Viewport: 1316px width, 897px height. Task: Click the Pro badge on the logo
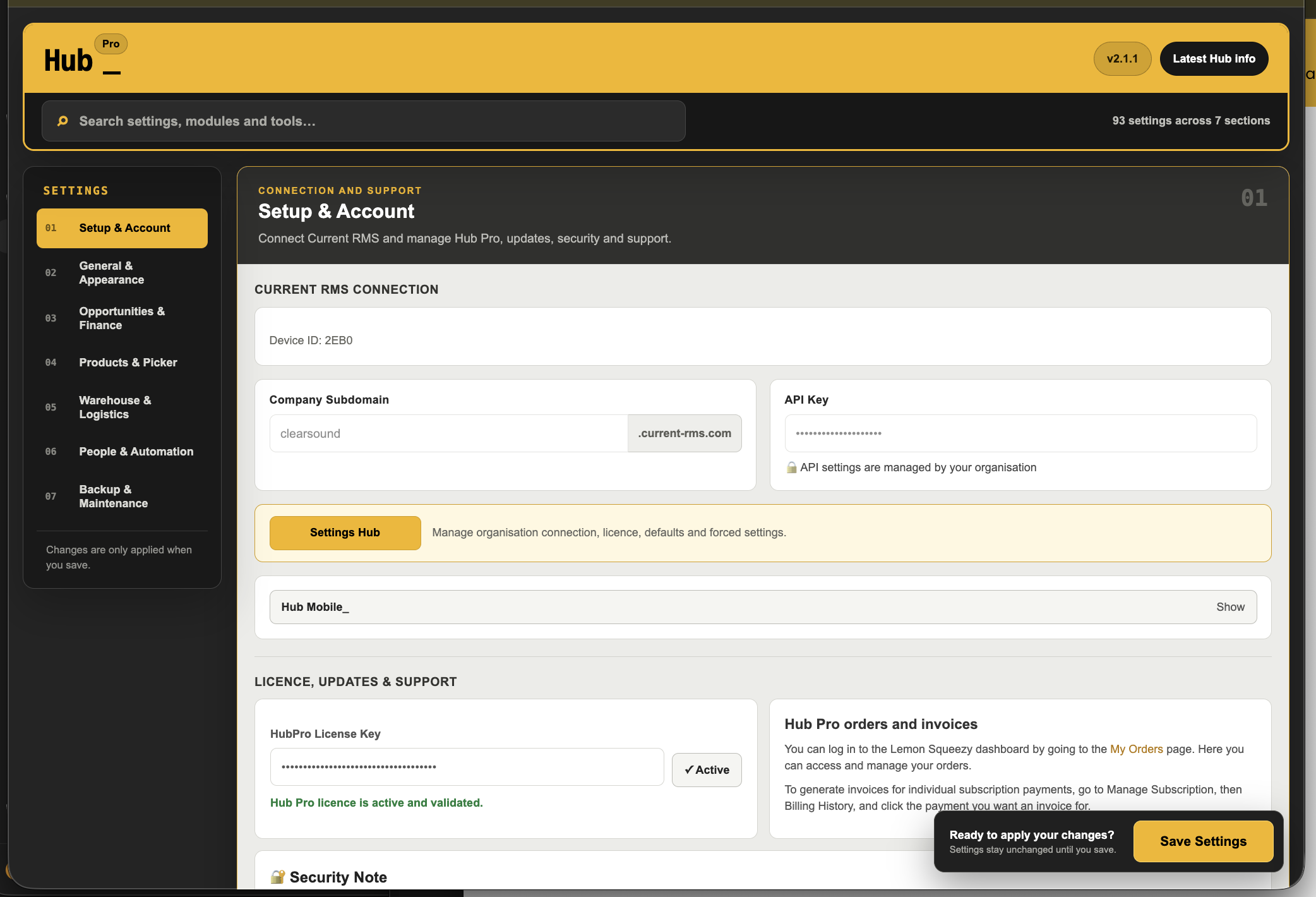(x=111, y=44)
